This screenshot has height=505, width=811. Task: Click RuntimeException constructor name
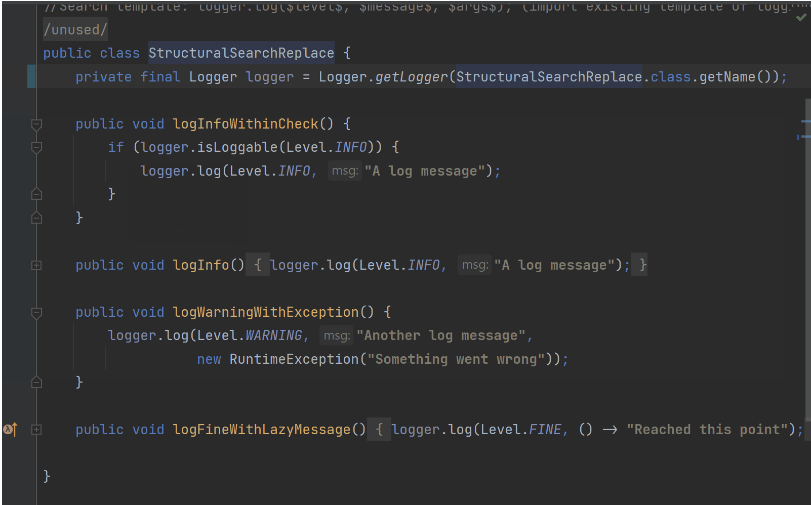point(294,360)
